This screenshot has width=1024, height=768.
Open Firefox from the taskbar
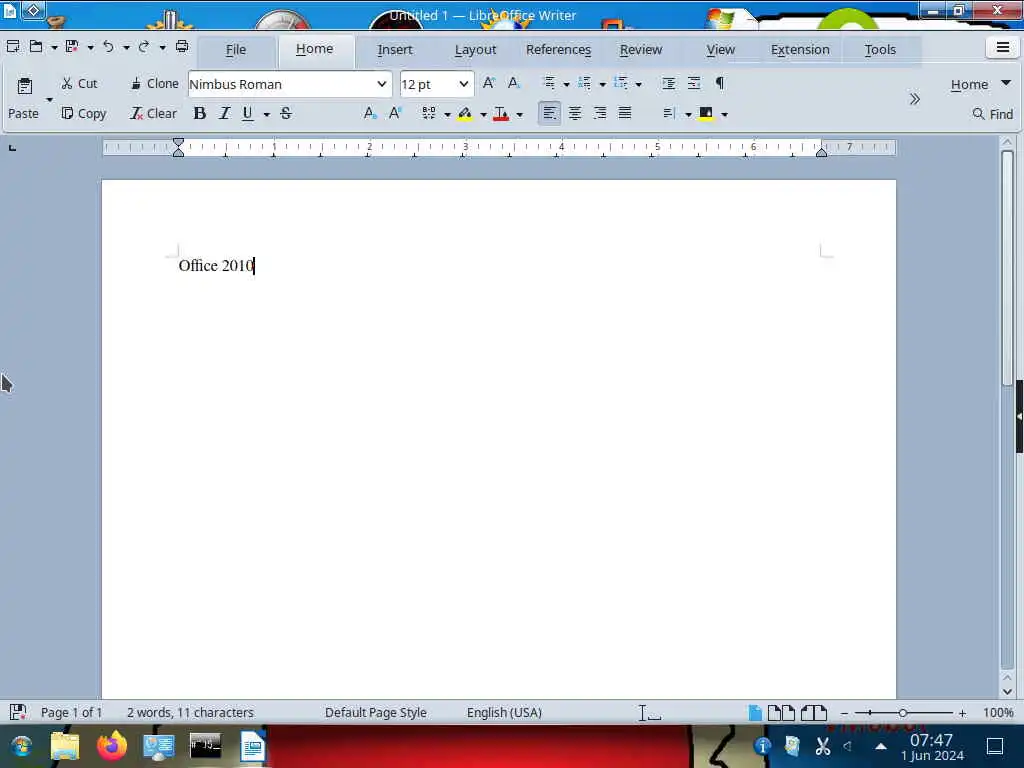112,746
